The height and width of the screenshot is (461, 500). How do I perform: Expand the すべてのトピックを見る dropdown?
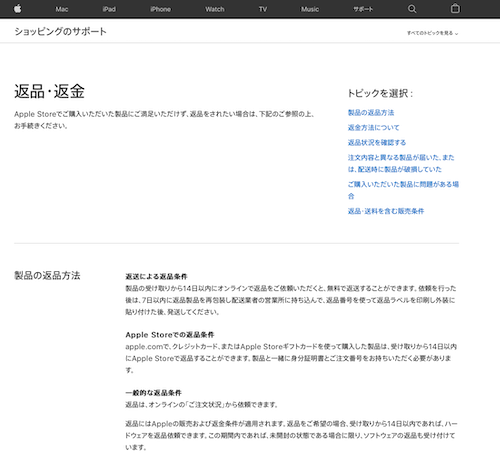(432, 33)
